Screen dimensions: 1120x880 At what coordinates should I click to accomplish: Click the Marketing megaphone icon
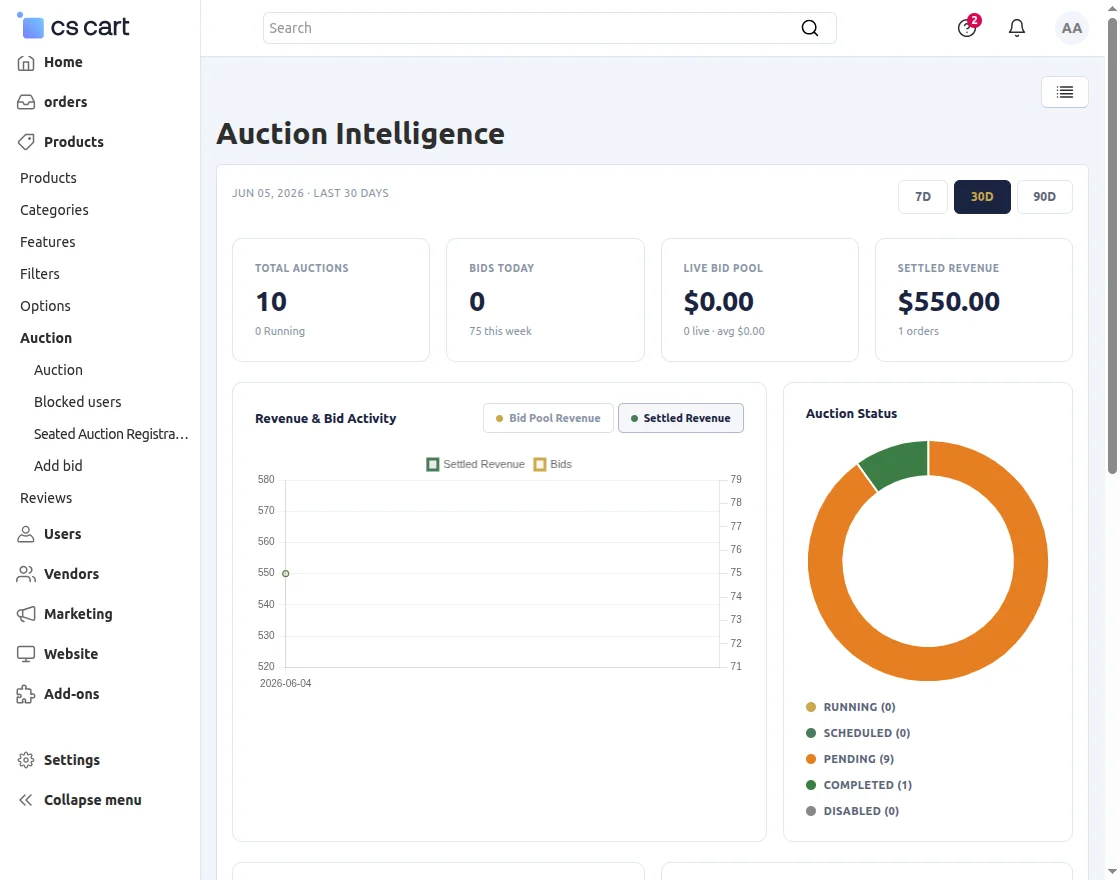(26, 614)
